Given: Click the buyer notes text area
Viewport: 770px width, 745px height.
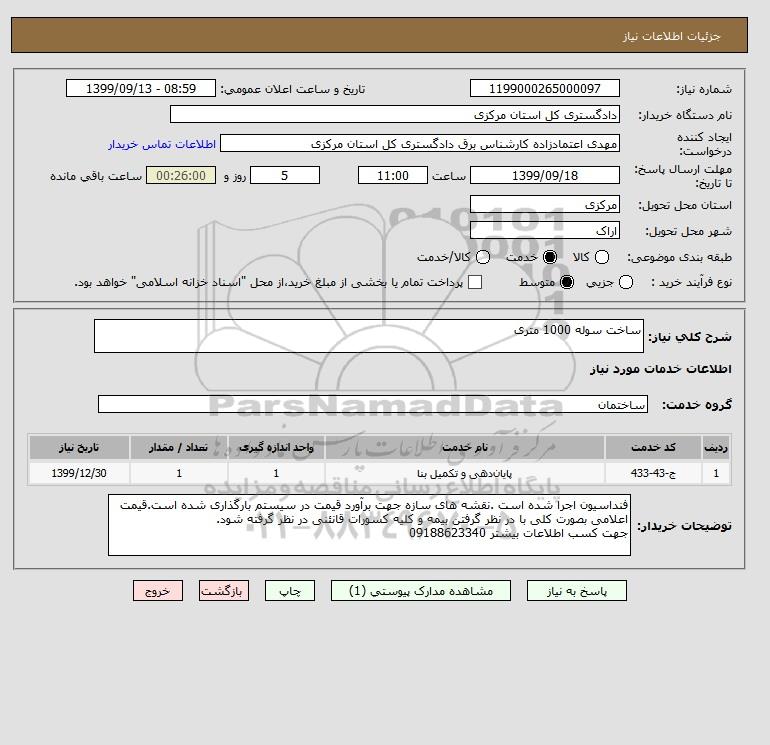Looking at the screenshot, I should click(x=369, y=525).
